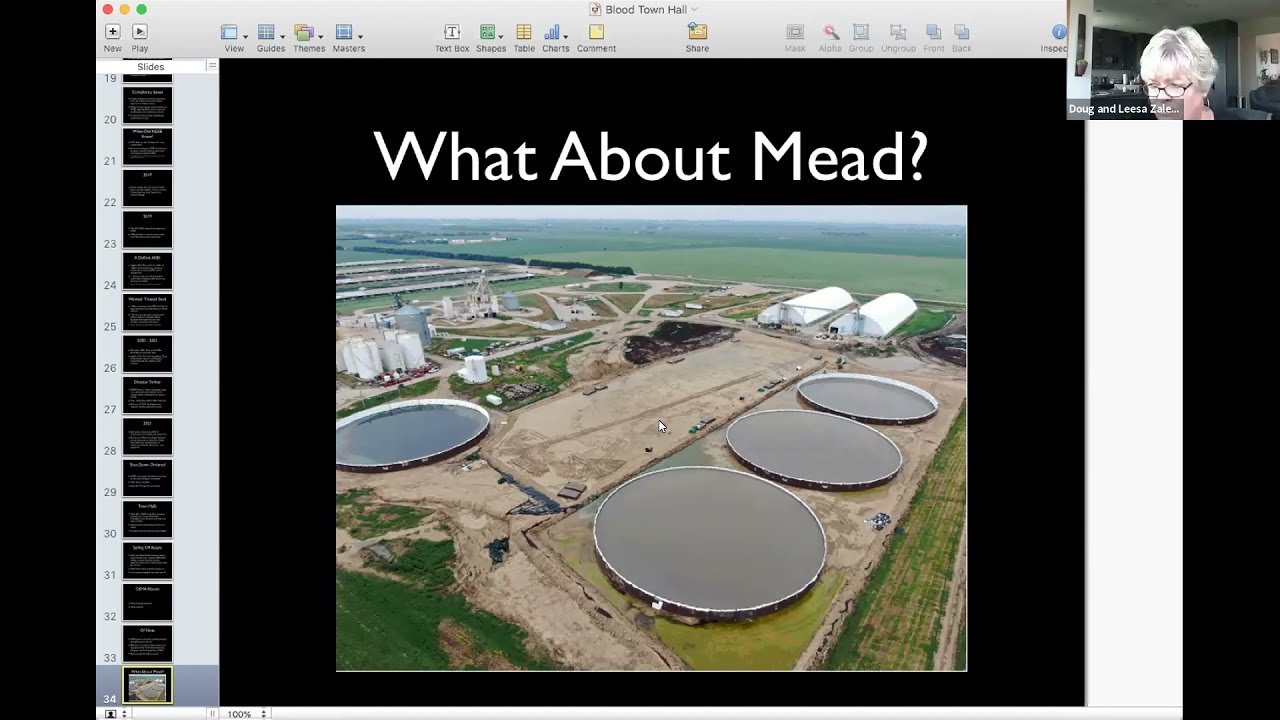Select slide 32 thumbnail
The height and width of the screenshot is (720, 1280).
(x=148, y=603)
